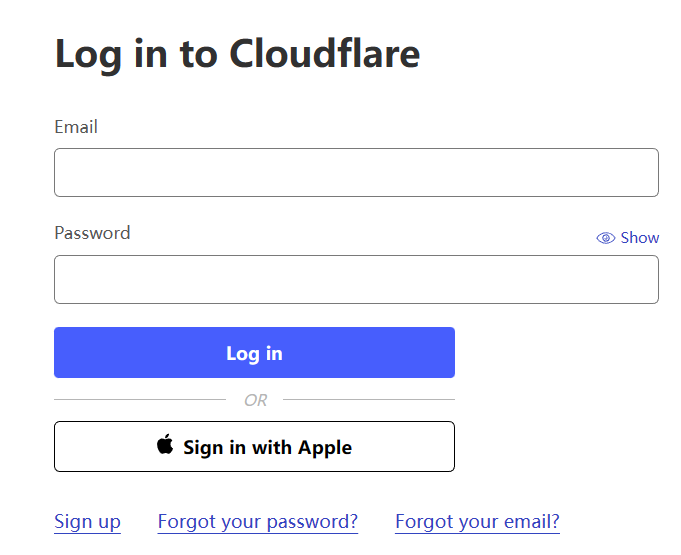Click the Apple logo icon
The height and width of the screenshot is (555, 681).
click(165, 444)
